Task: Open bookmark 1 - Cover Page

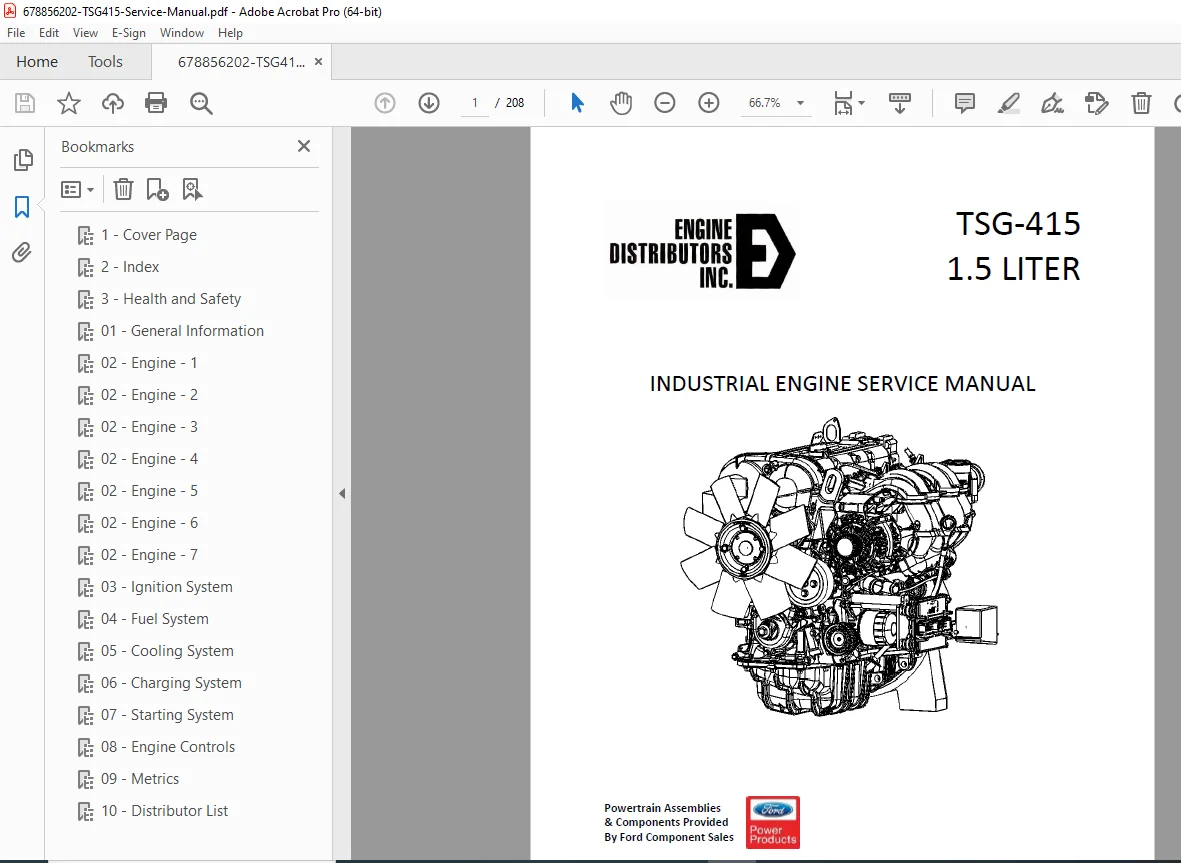Action: pos(149,235)
